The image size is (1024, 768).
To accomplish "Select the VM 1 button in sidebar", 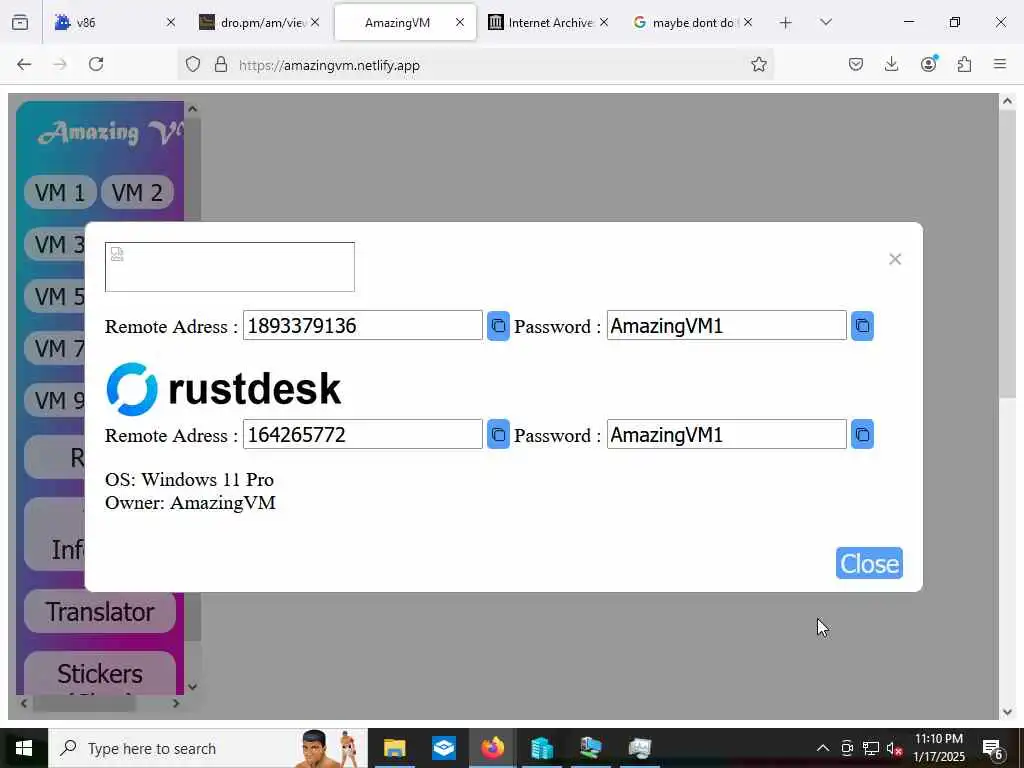I will (x=60, y=193).
